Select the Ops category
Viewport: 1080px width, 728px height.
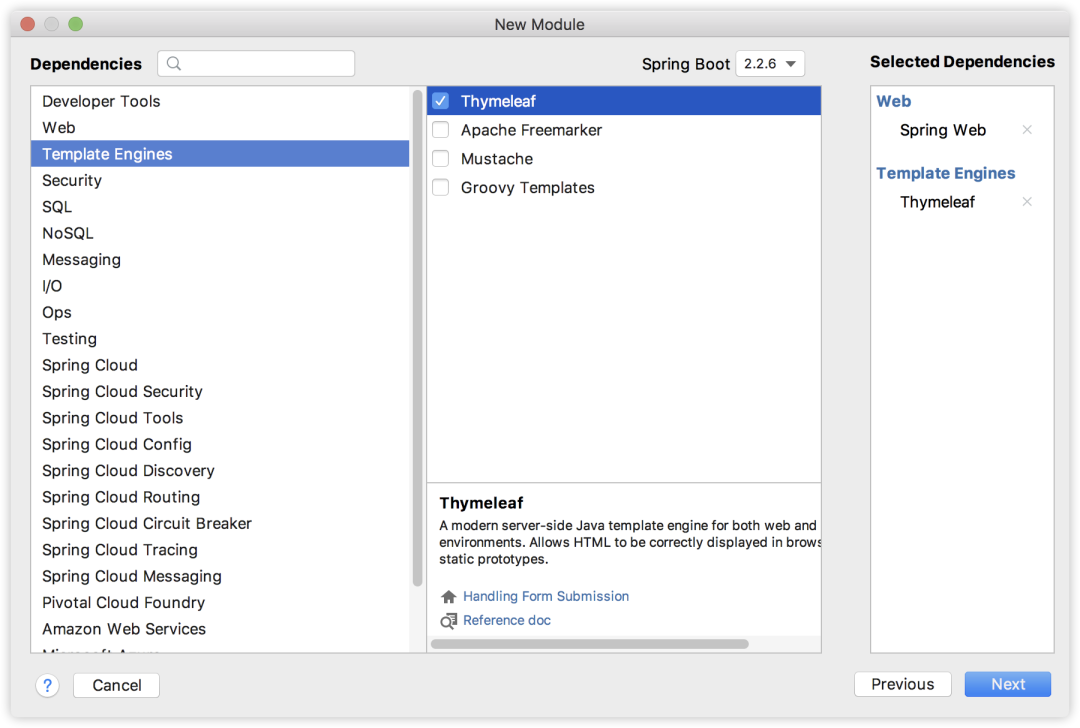220,312
